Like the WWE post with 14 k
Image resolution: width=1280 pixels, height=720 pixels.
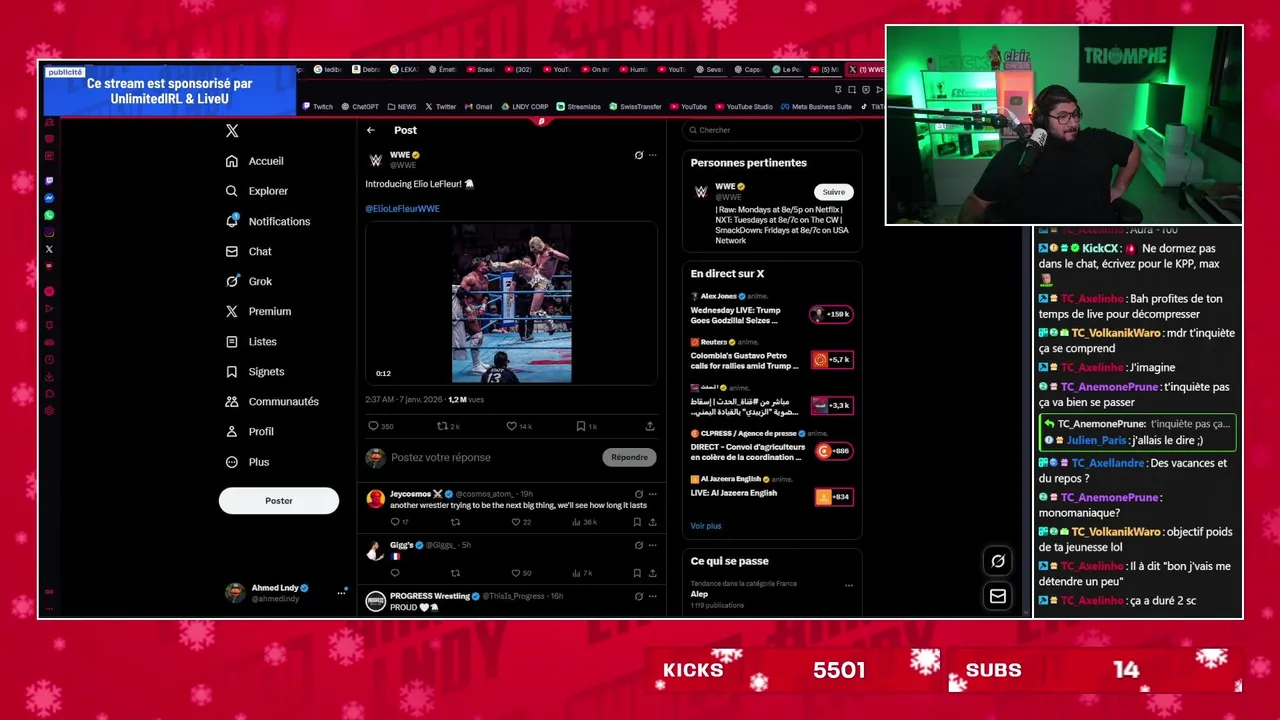(x=518, y=426)
